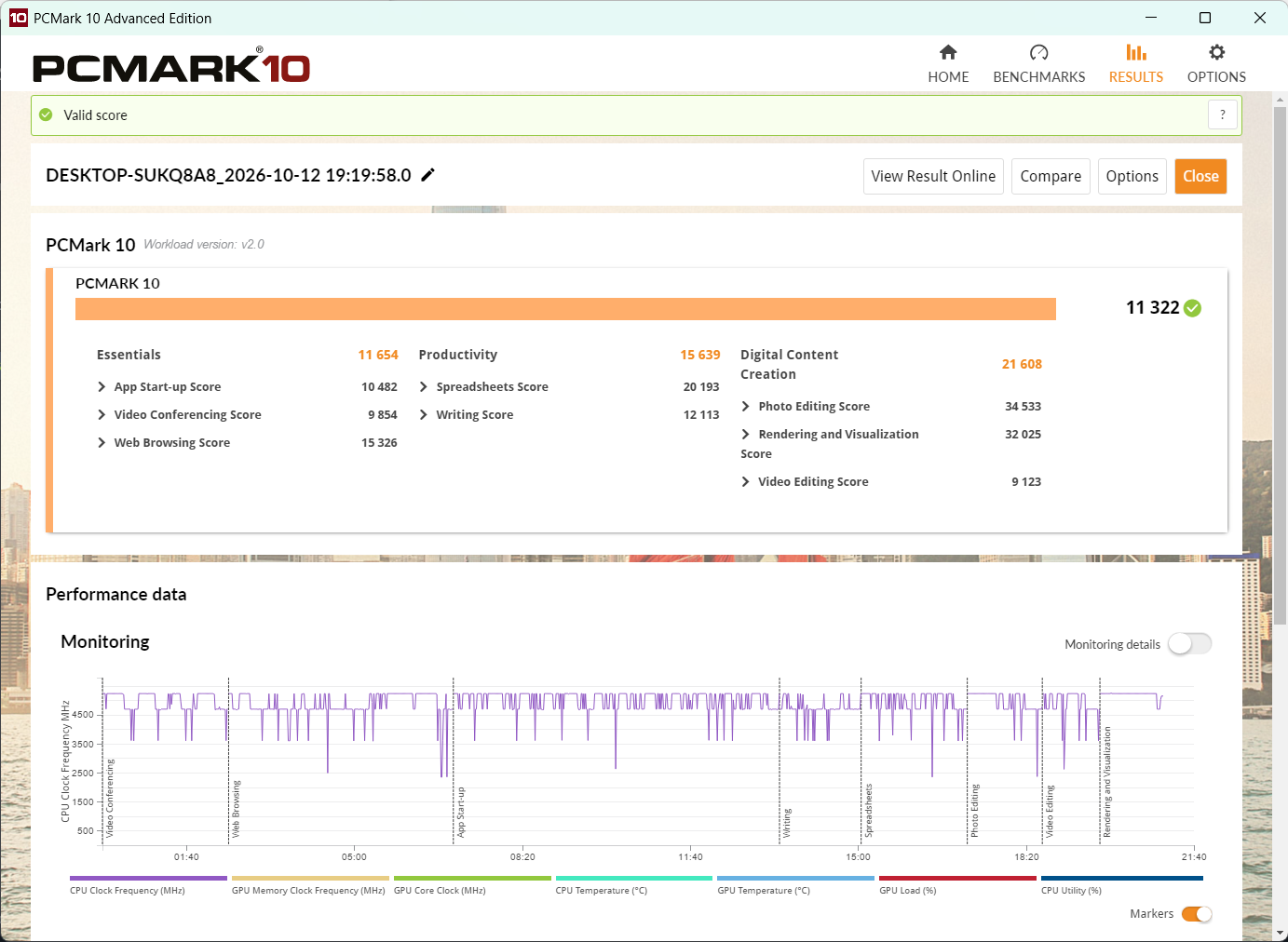The image size is (1288, 942).
Task: Select CPU Utility legend swatch
Action: coord(1122,878)
